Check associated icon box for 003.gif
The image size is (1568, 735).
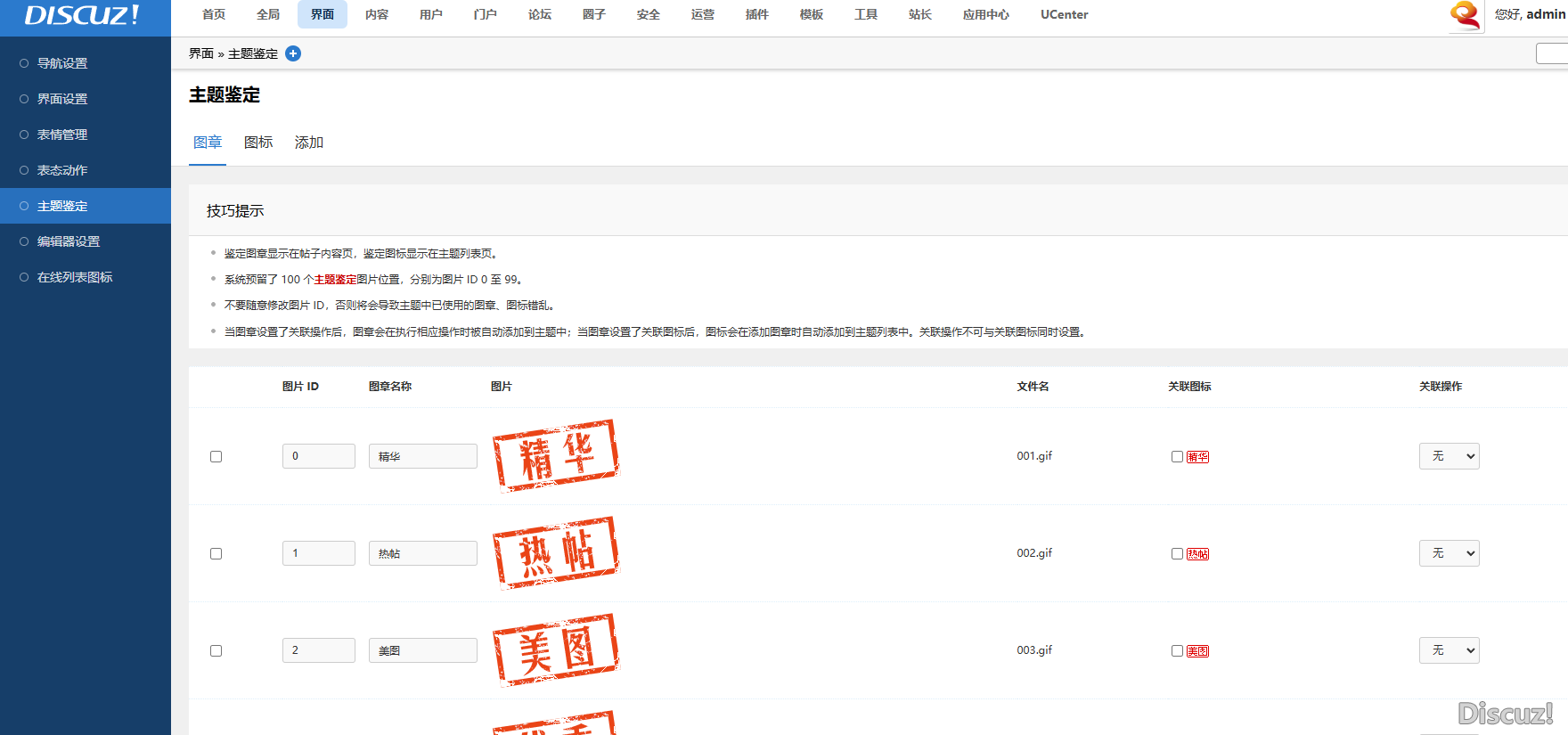click(x=1177, y=651)
